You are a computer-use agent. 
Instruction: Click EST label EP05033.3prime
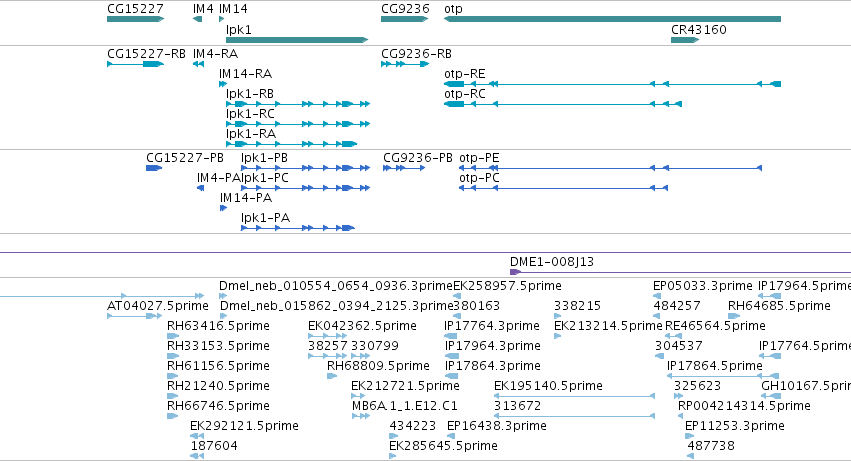pos(703,286)
